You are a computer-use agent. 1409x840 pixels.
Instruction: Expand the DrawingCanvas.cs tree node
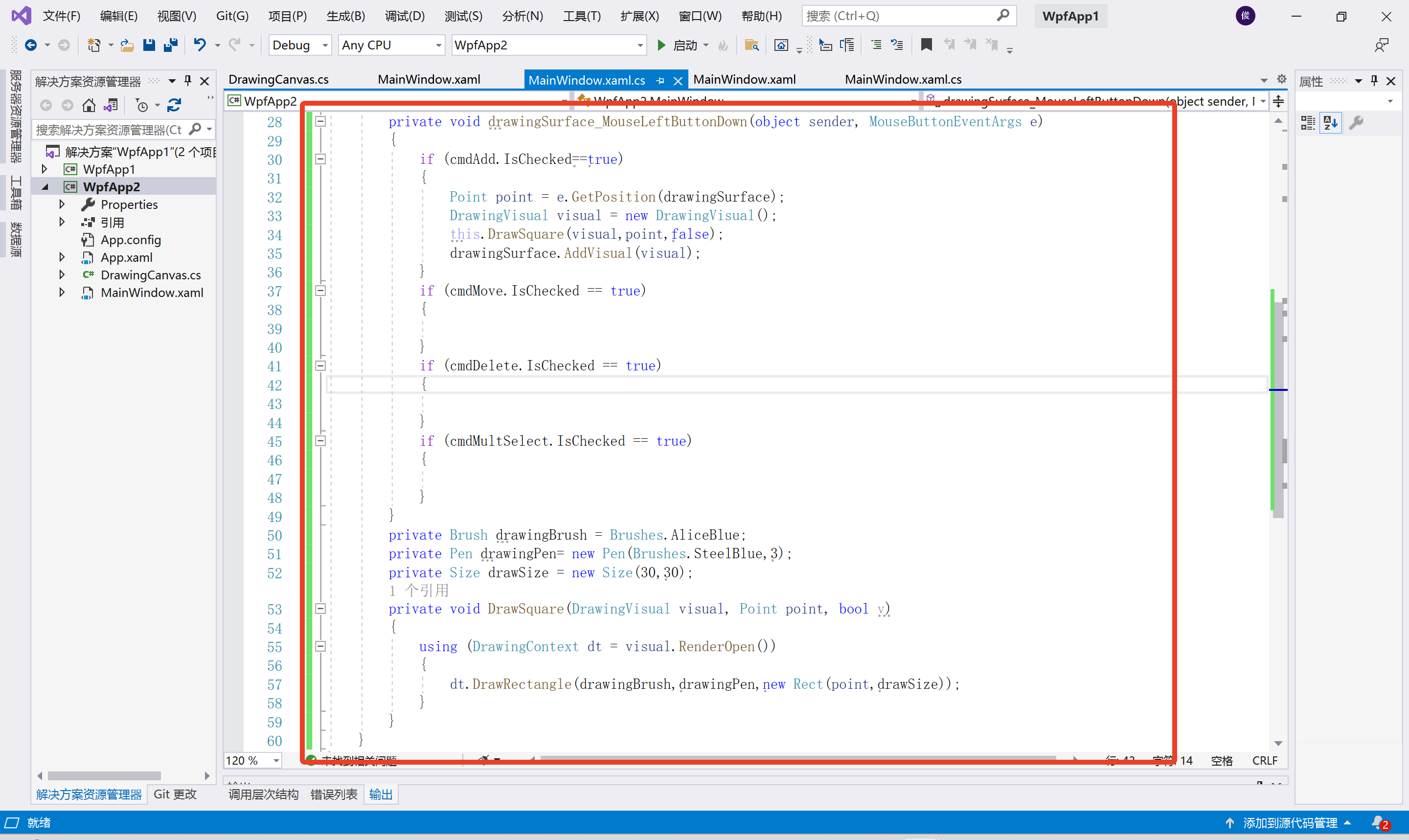[x=62, y=275]
